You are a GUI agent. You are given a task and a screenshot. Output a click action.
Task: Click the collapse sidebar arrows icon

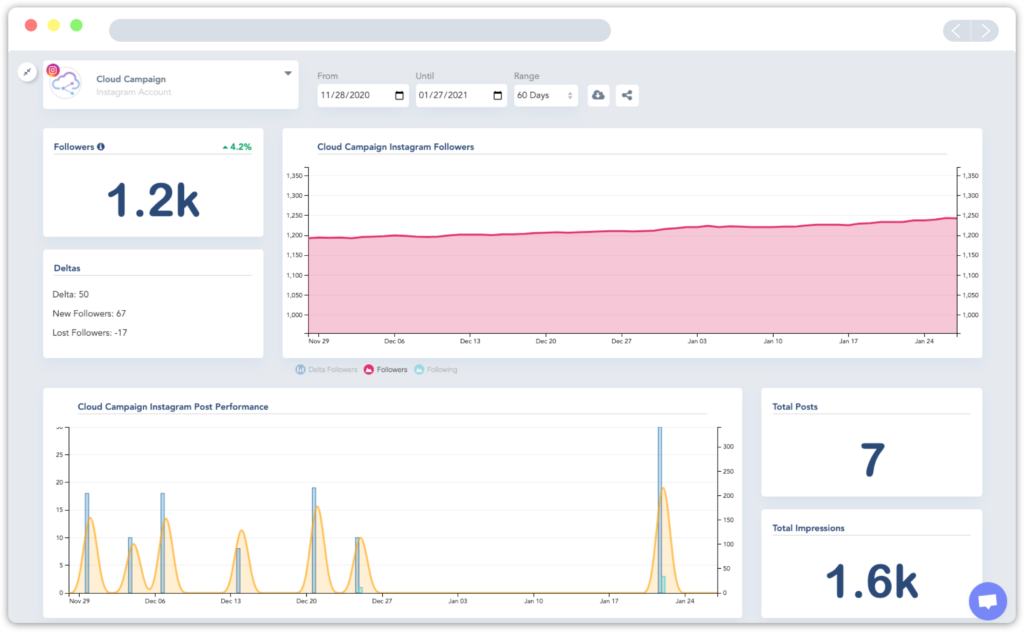point(27,72)
